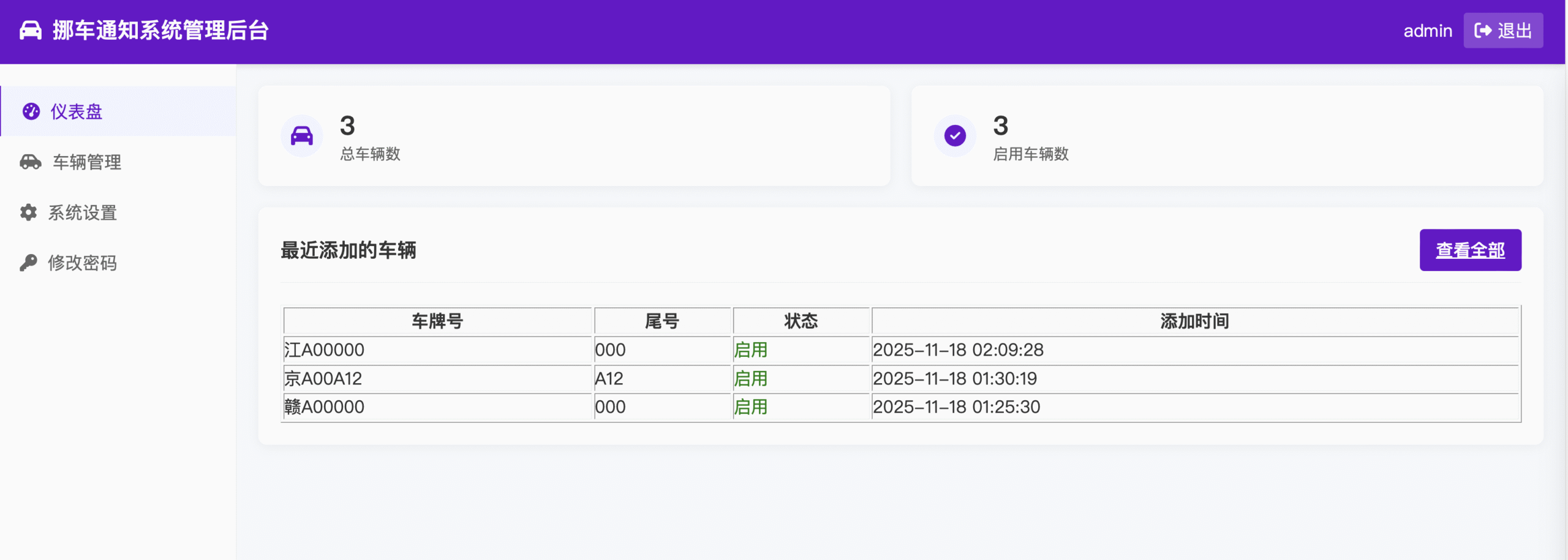Open the 车辆管理 section from the sidebar
Image resolution: width=1568 pixels, height=560 pixels.
pos(86,162)
